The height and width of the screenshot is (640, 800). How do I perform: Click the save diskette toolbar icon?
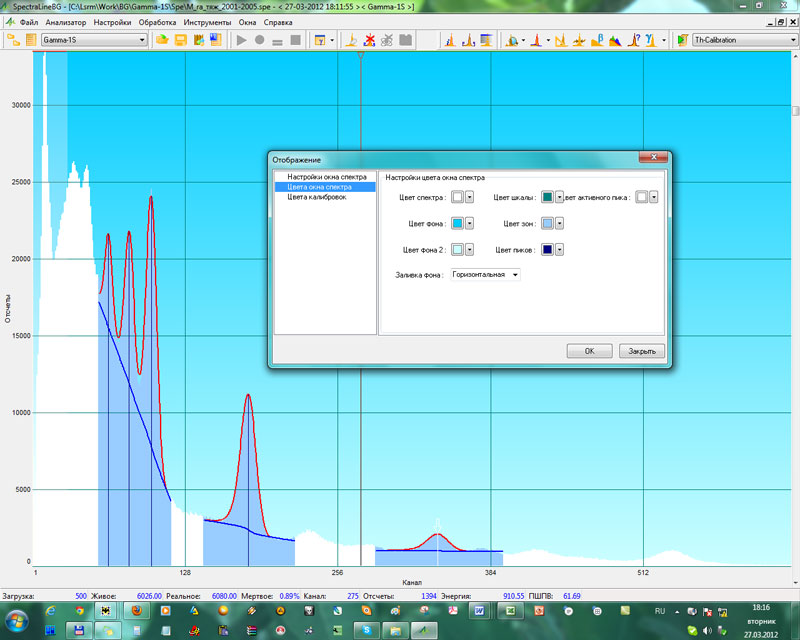181,40
